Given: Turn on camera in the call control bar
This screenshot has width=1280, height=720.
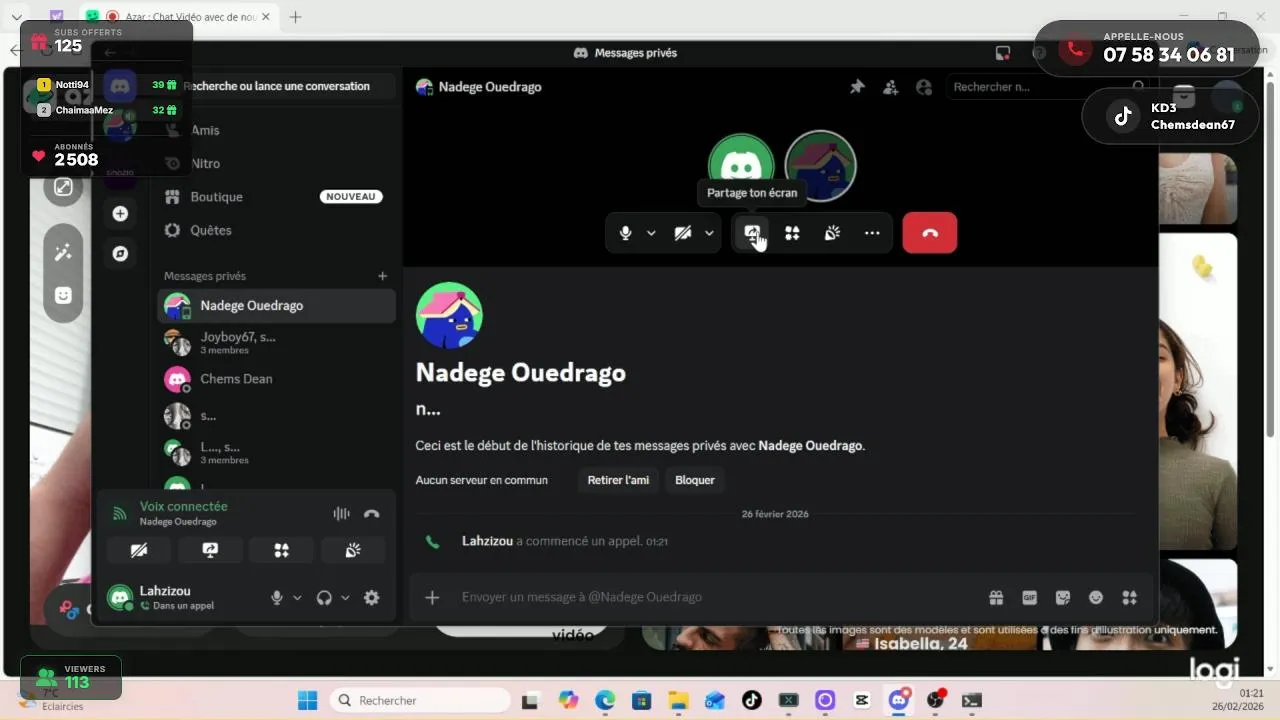Looking at the screenshot, I should pyautogui.click(x=683, y=233).
